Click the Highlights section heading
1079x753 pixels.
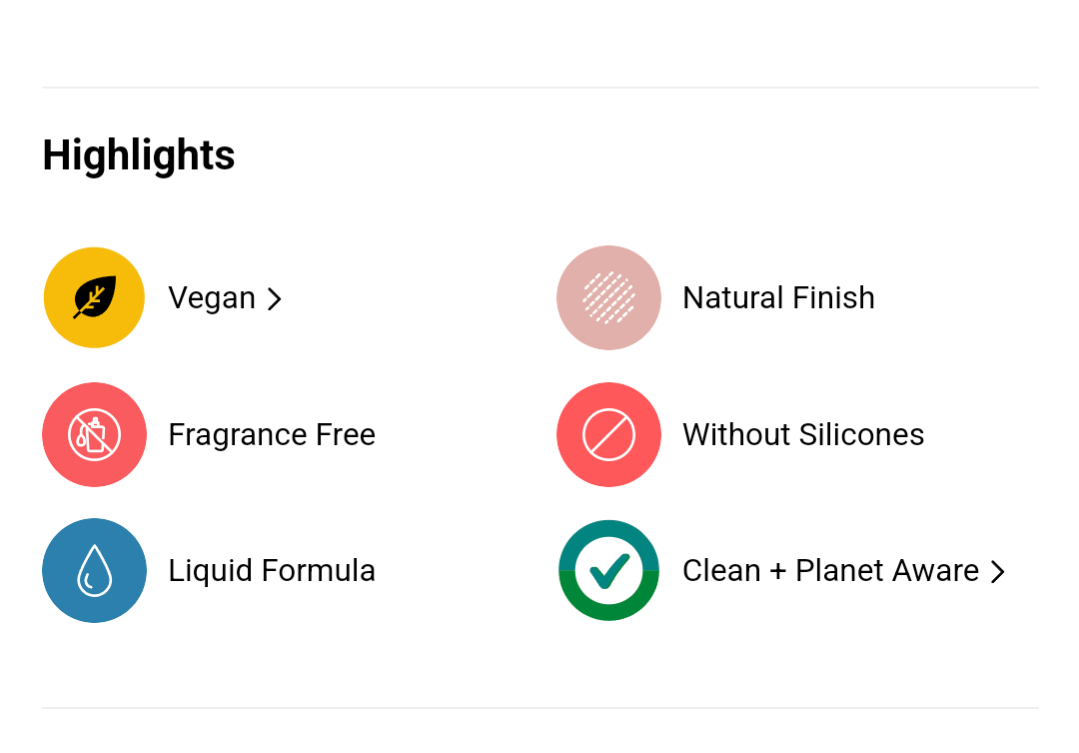[x=138, y=155]
